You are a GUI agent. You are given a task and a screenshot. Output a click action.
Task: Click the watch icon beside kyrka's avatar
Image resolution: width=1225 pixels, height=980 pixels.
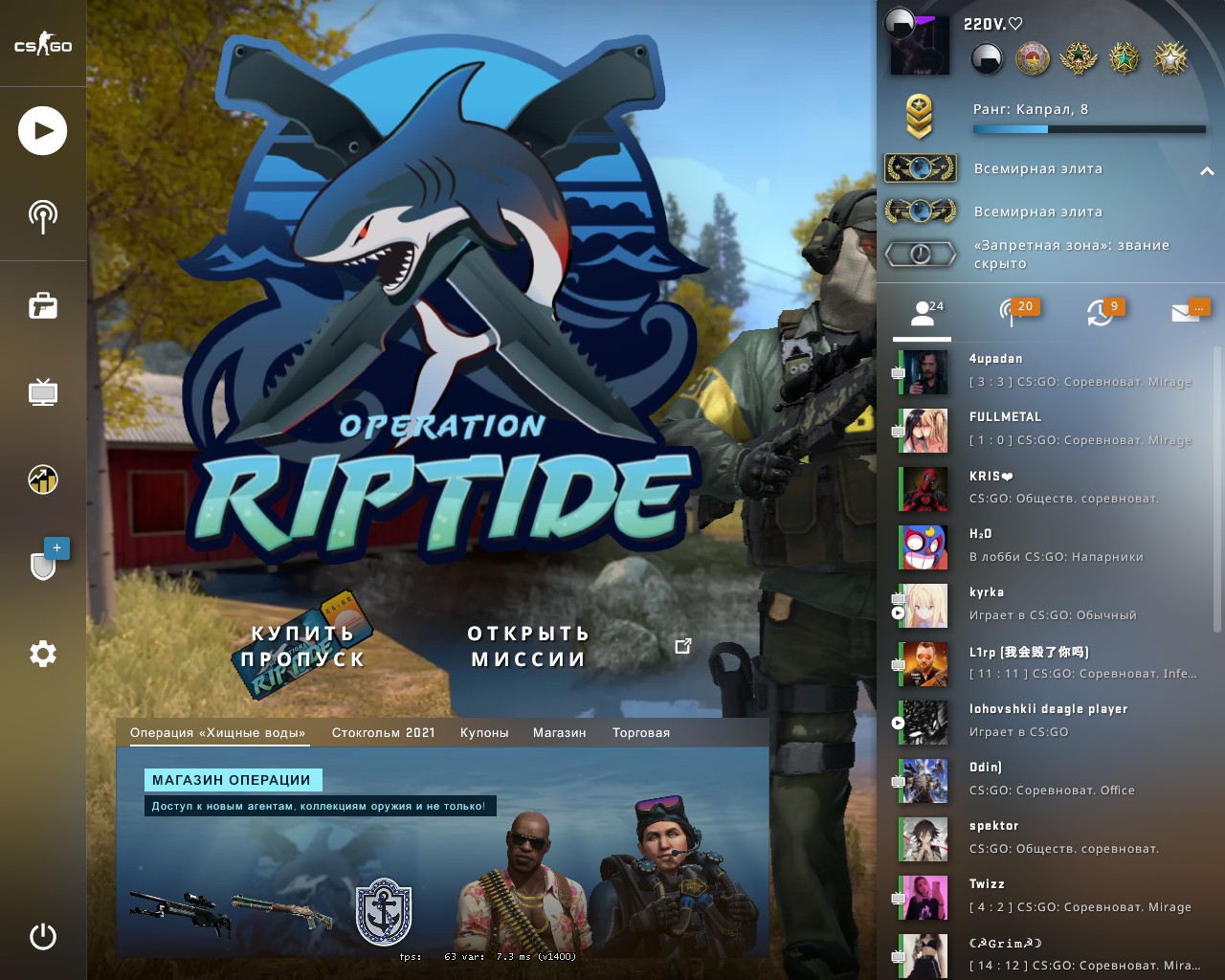[x=898, y=612]
